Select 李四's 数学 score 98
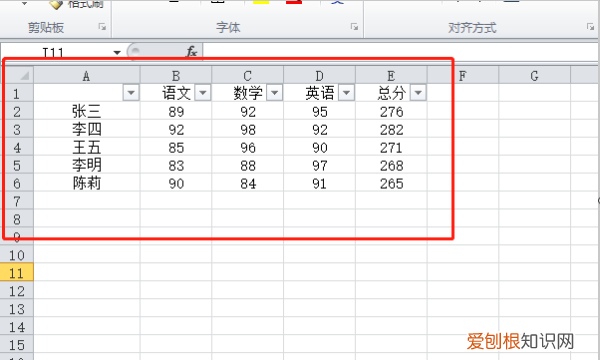Viewport: 600px width, 360px height. 248,129
